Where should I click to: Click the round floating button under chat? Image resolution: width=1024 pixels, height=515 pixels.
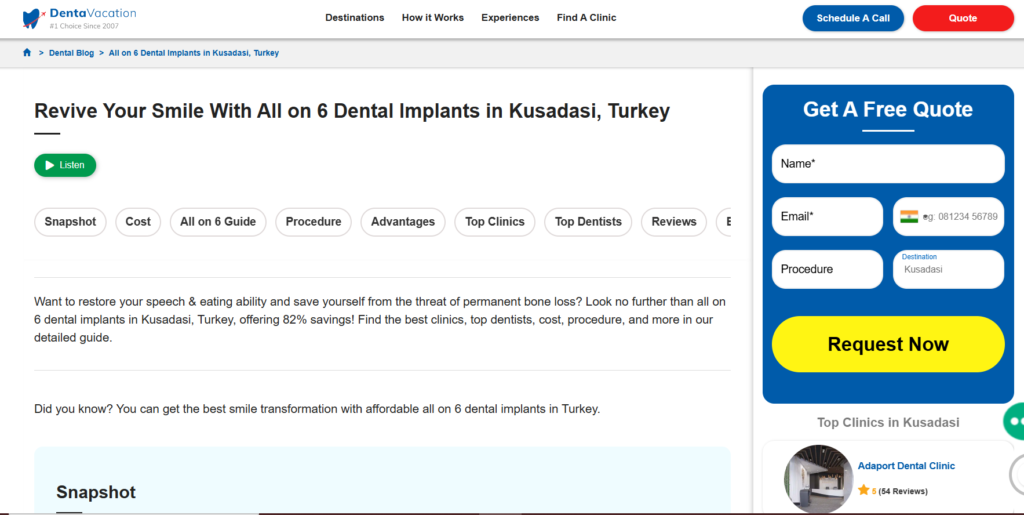coord(1016,472)
